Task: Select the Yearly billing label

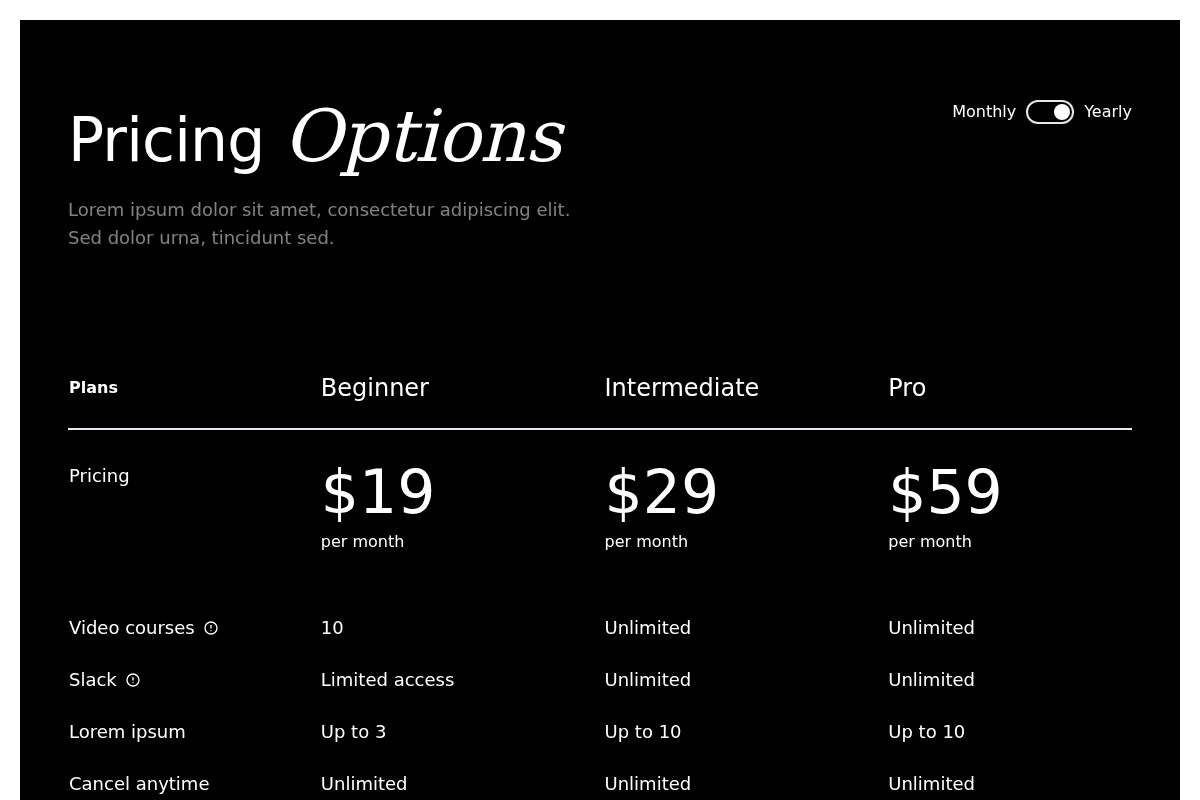Action: click(1107, 112)
